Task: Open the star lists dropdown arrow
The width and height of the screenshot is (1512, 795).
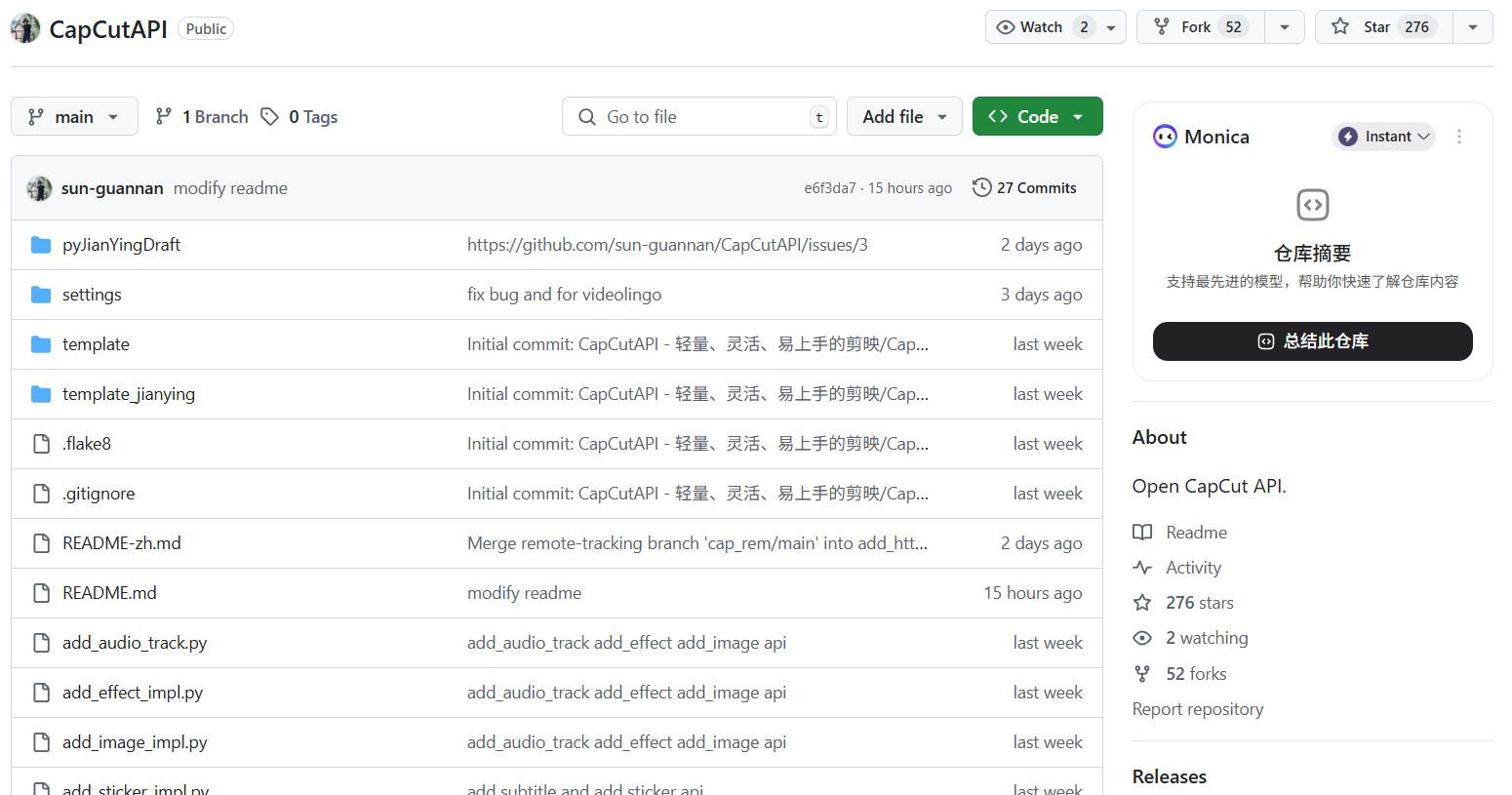Action: 1473,27
